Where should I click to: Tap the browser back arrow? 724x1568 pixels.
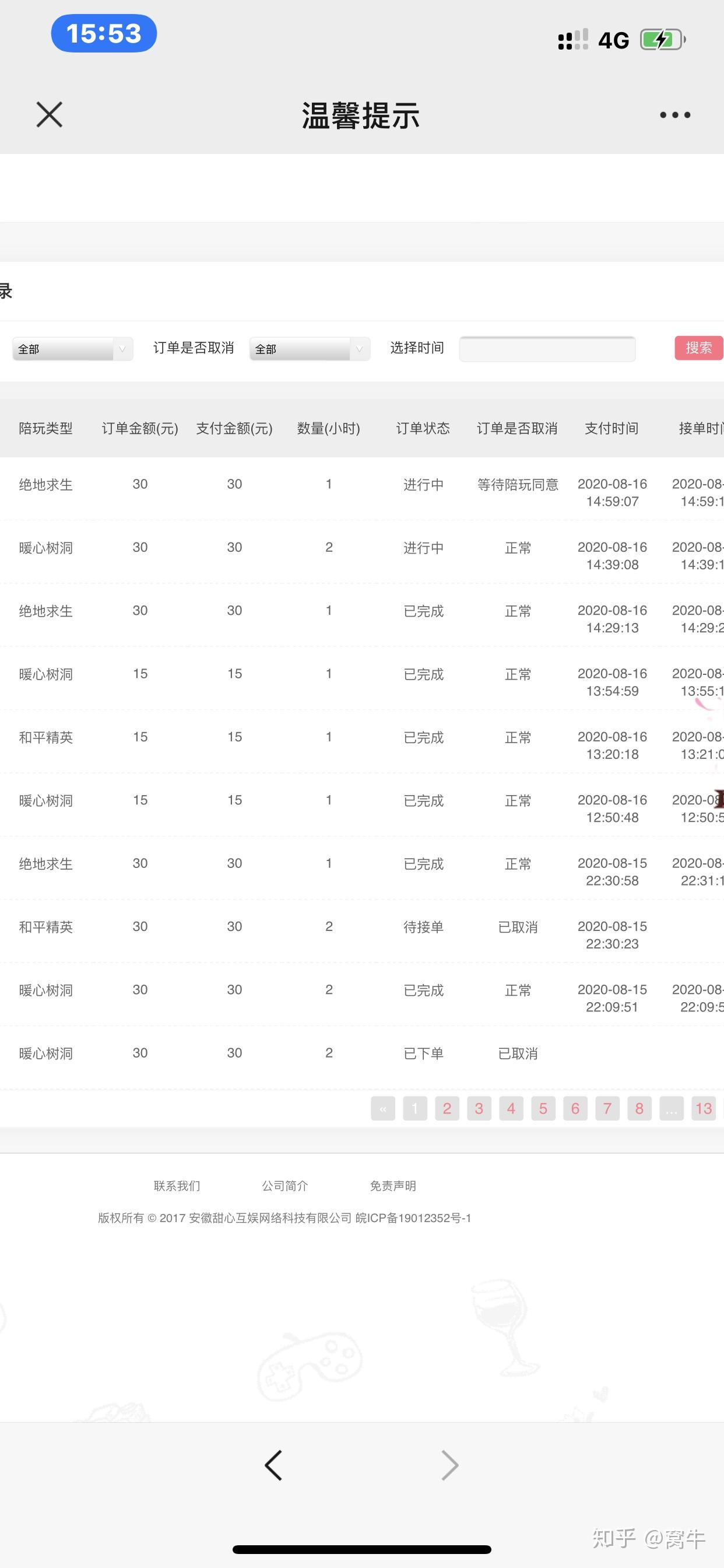pos(273,1465)
